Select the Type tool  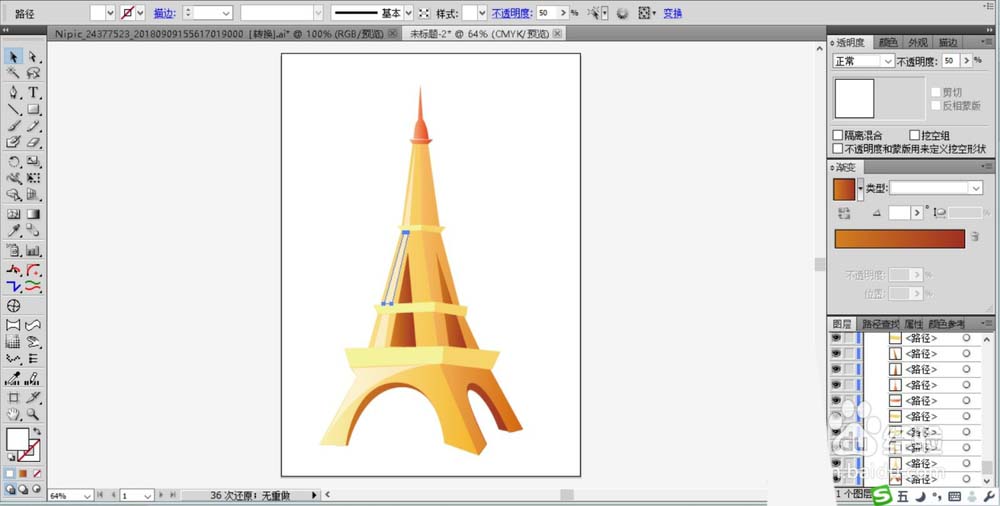click(x=33, y=93)
